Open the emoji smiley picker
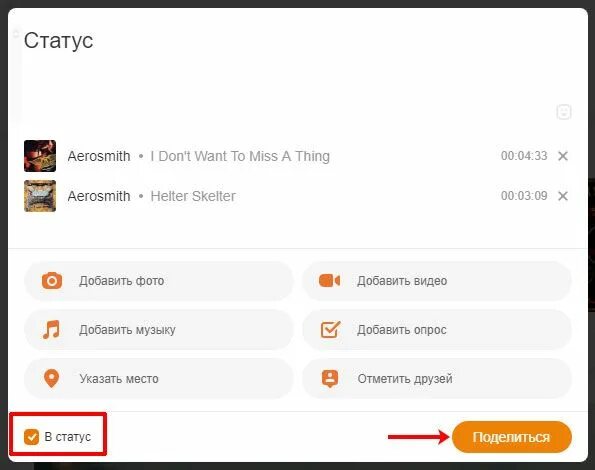The image size is (595, 470). pyautogui.click(x=564, y=112)
